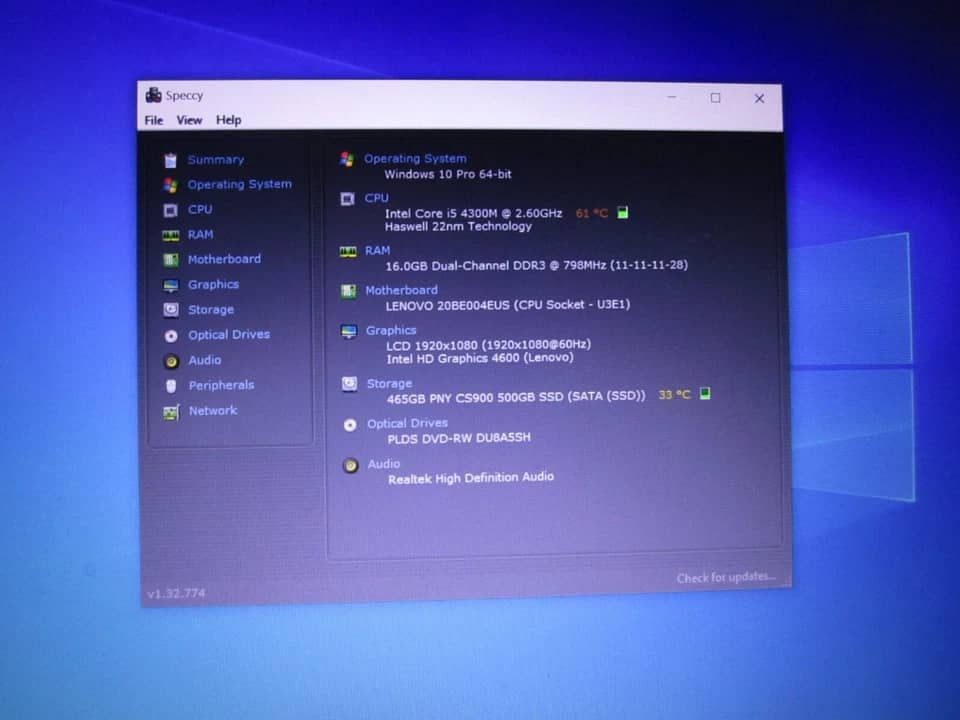This screenshot has height=720, width=960.
Task: Click the CPU icon in the summary panel
Action: click(x=347, y=198)
